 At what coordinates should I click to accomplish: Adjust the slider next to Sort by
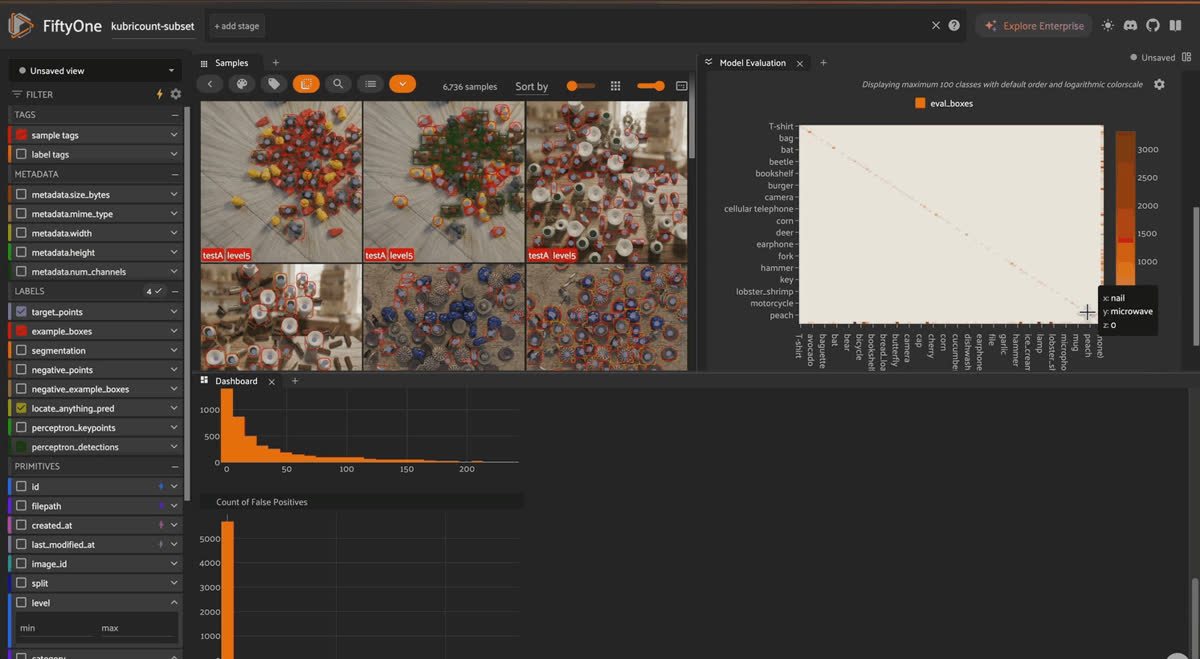581,86
